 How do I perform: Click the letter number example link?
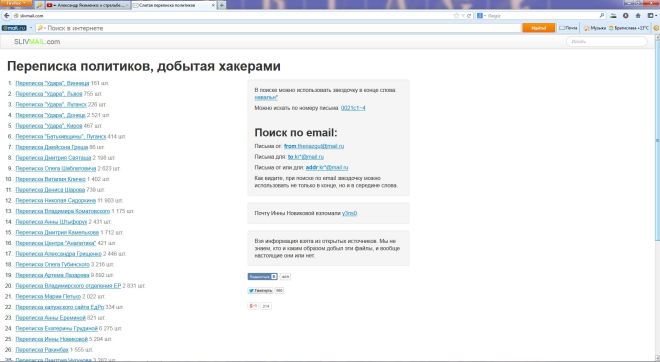[x=353, y=108]
